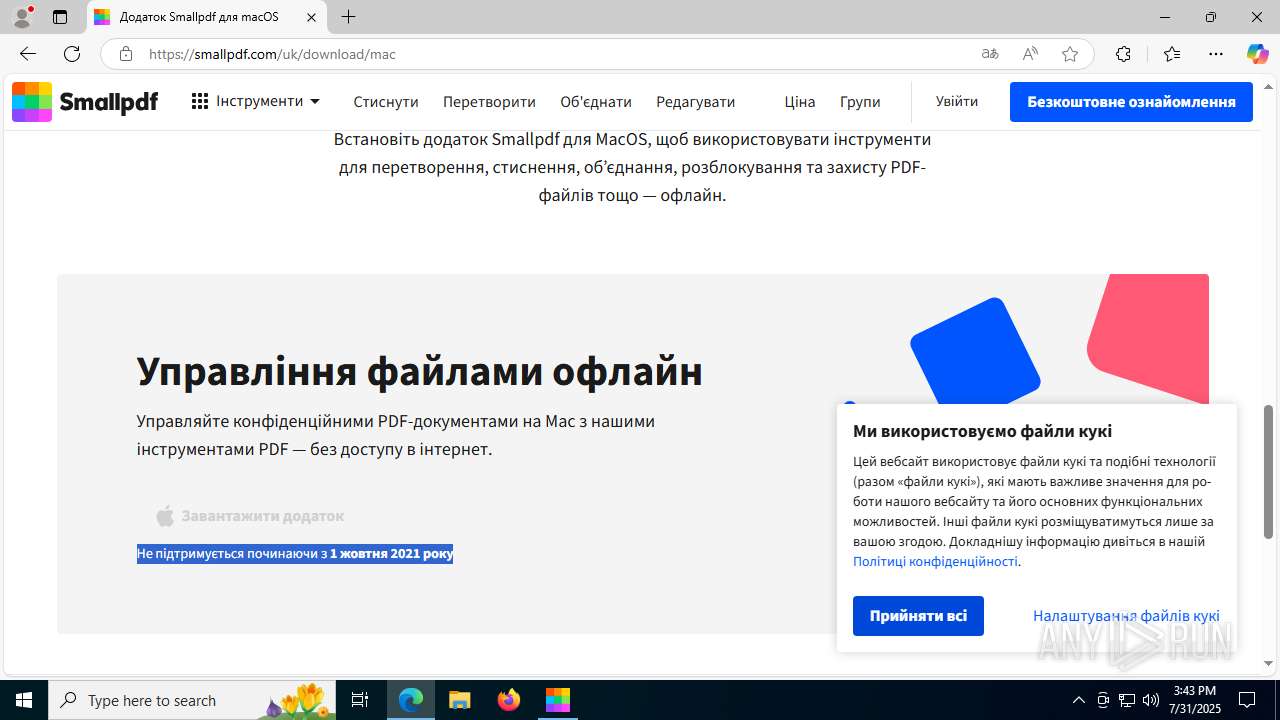The height and width of the screenshot is (720, 1280).
Task: Click the Увійти login link
Action: [957, 101]
